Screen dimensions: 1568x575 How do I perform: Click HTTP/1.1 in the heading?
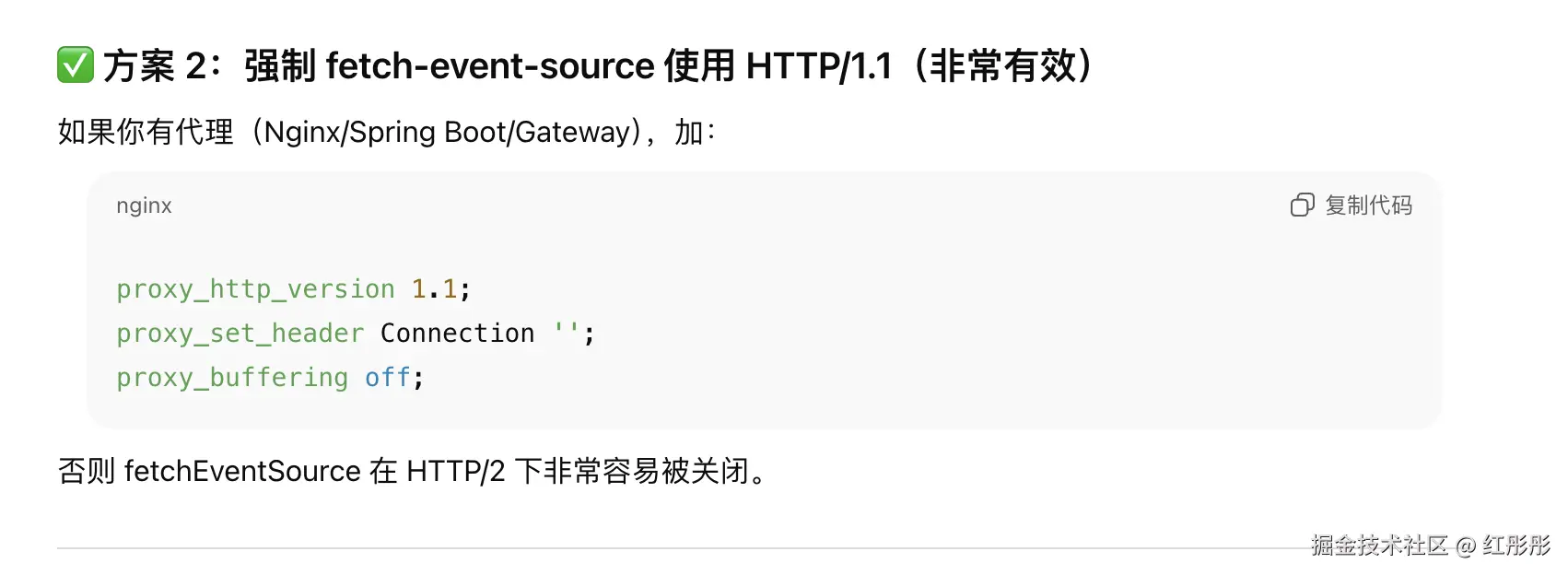click(819, 66)
